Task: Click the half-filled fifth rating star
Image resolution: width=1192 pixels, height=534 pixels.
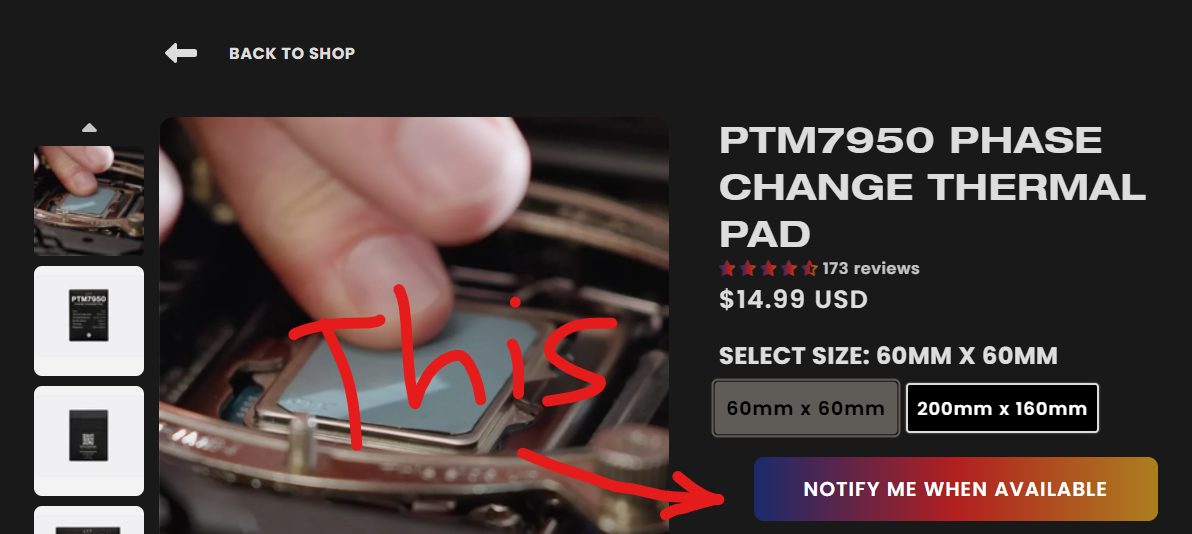Action: (x=810, y=269)
